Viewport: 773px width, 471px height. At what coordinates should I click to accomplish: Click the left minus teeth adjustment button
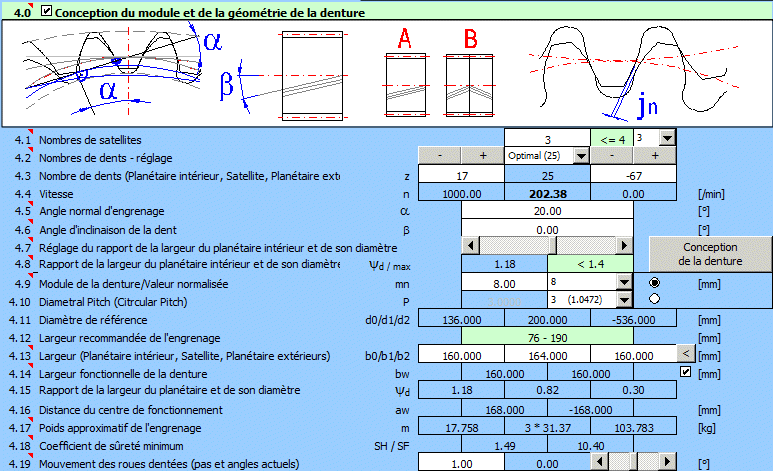pos(440,155)
